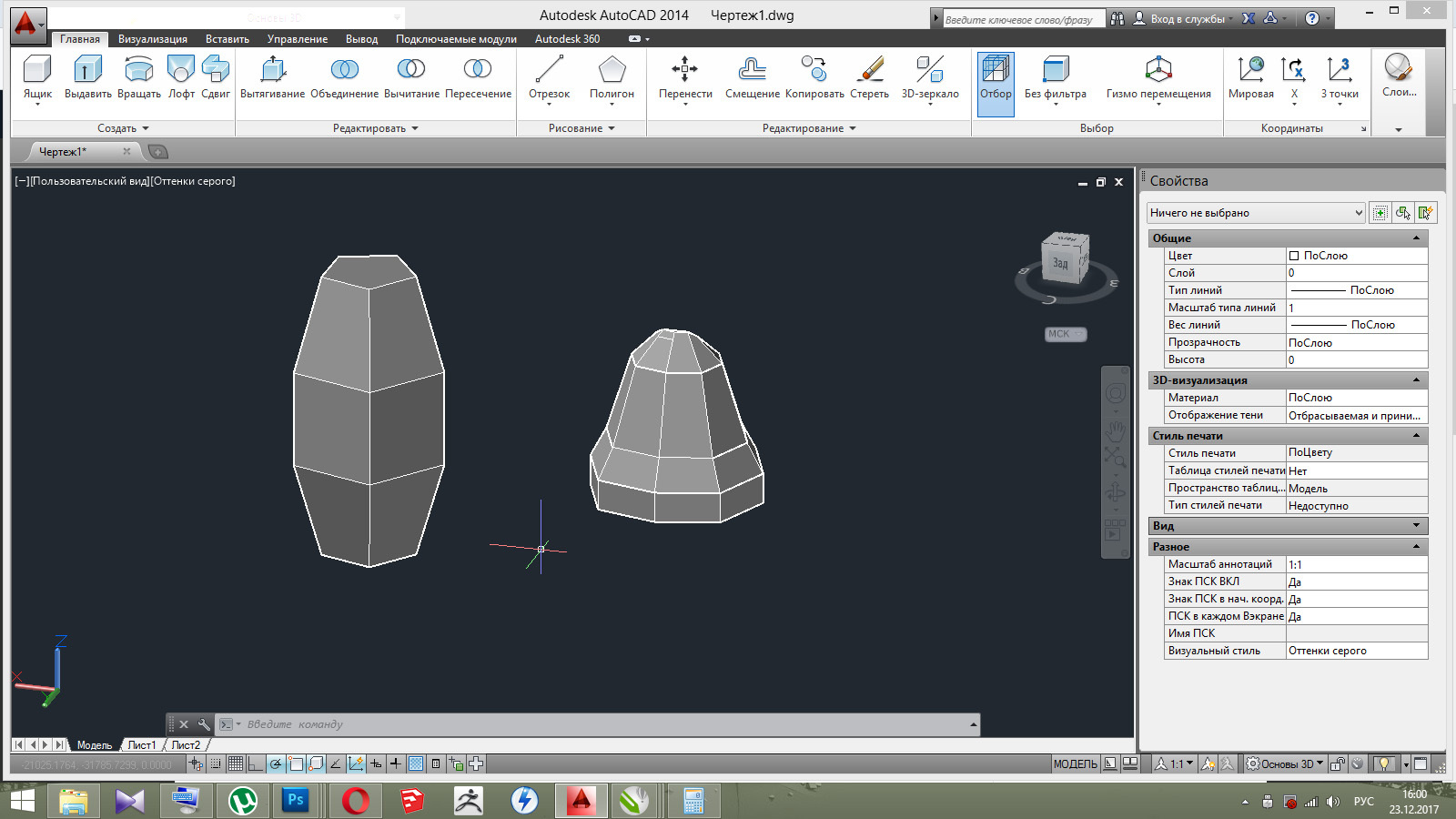Open the МСК coordinate system dropdown
This screenshot has width=1456, height=819.
tap(1066, 334)
